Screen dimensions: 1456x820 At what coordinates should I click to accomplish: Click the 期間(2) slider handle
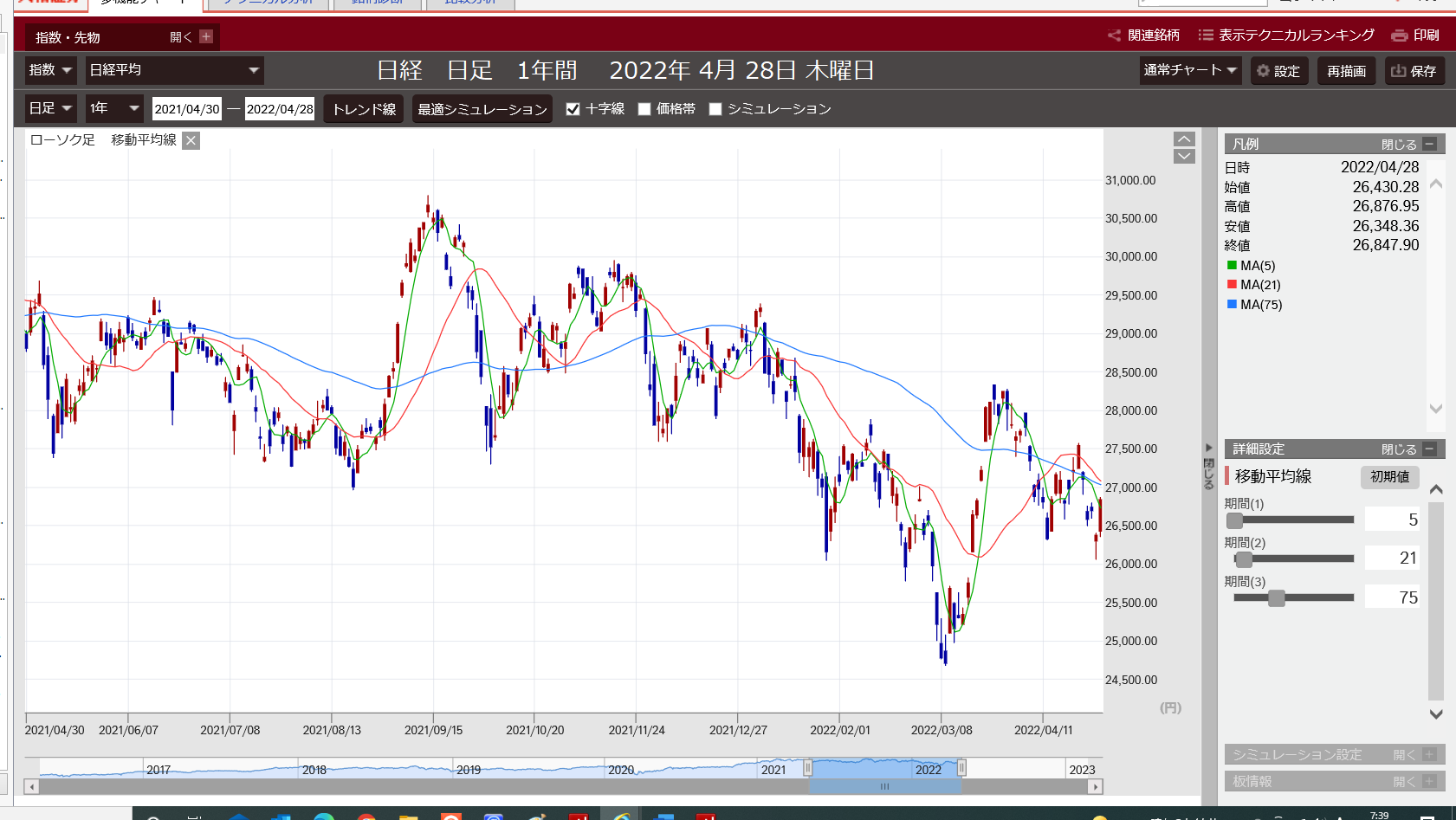(1244, 559)
